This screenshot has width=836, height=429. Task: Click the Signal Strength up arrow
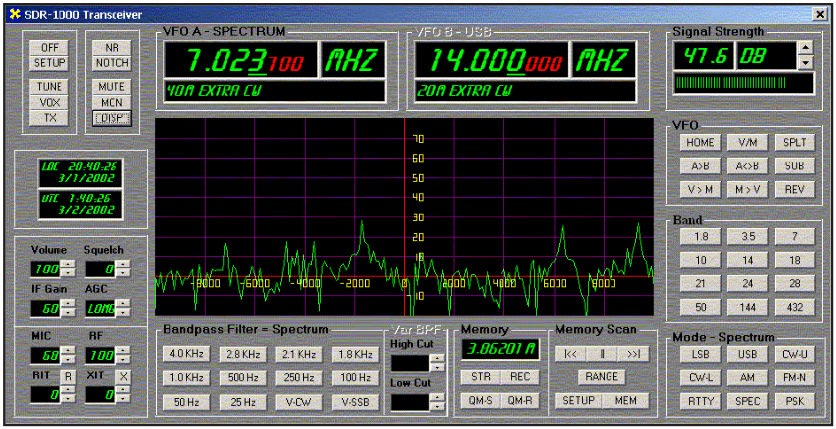(x=806, y=47)
